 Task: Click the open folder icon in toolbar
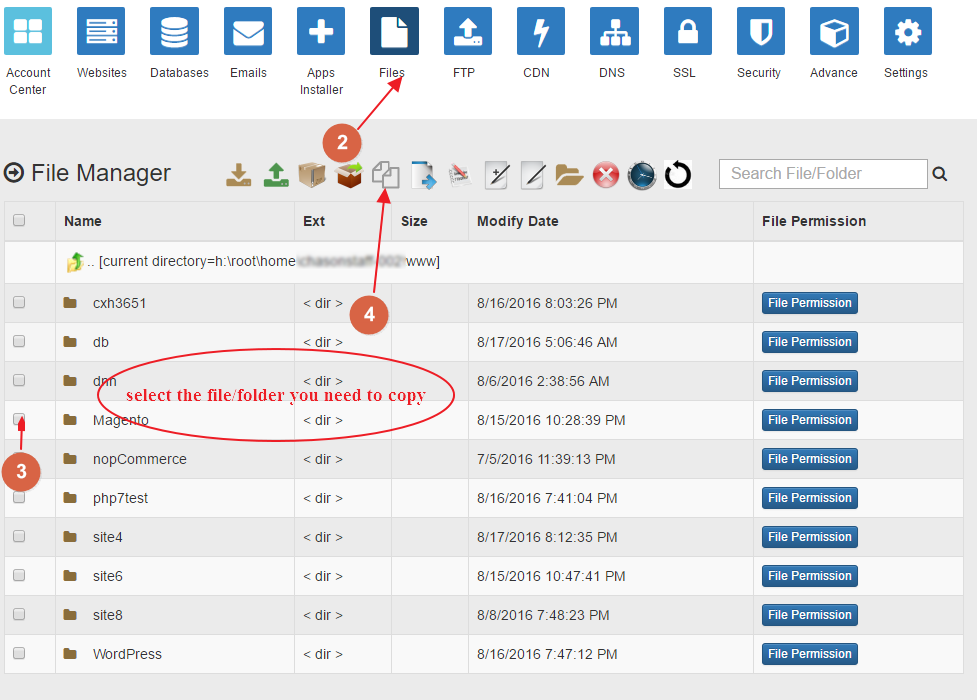(x=569, y=175)
